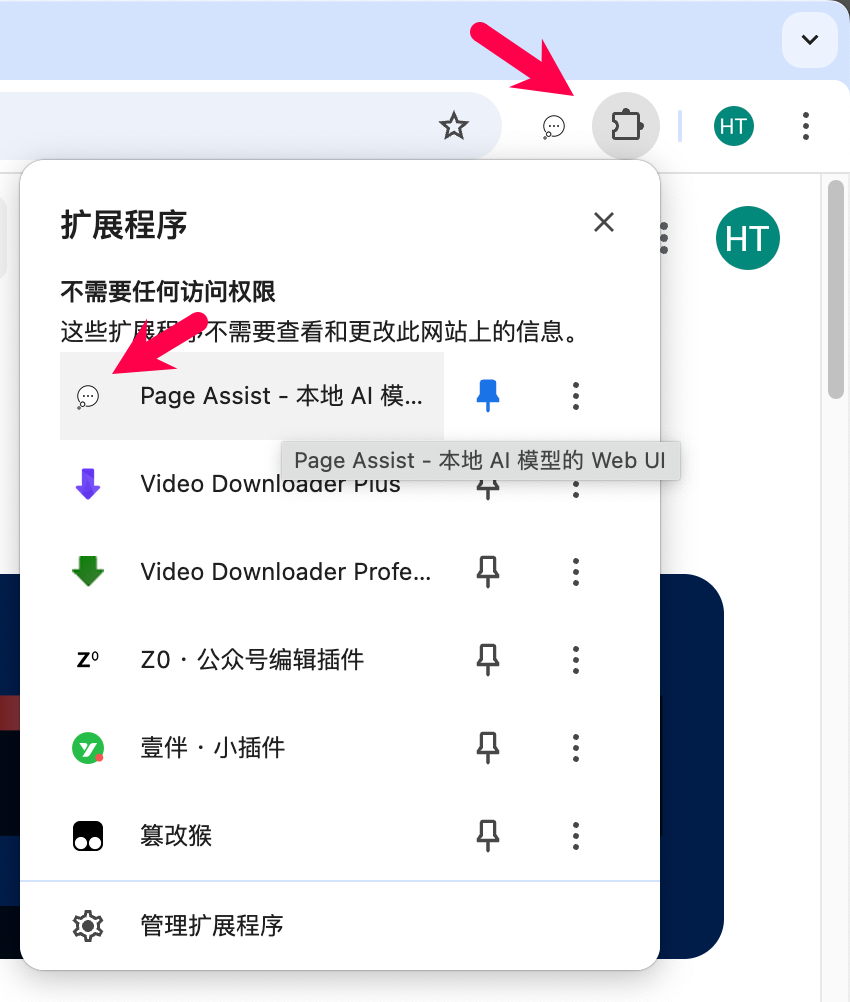Open Video Downloader Professional extension entry
Image resolution: width=850 pixels, height=1002 pixels.
[x=252, y=571]
